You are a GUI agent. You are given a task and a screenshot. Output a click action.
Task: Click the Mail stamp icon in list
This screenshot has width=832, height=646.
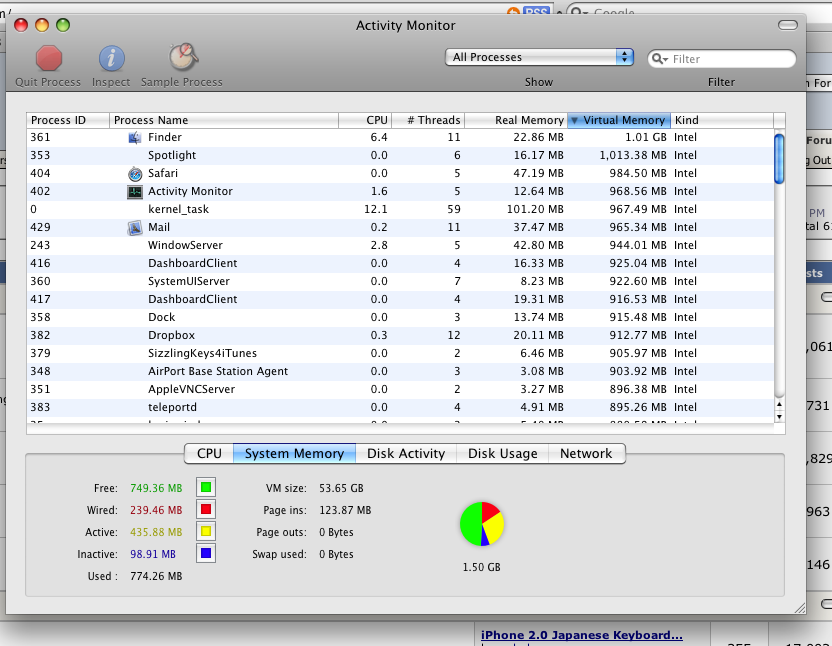click(135, 228)
